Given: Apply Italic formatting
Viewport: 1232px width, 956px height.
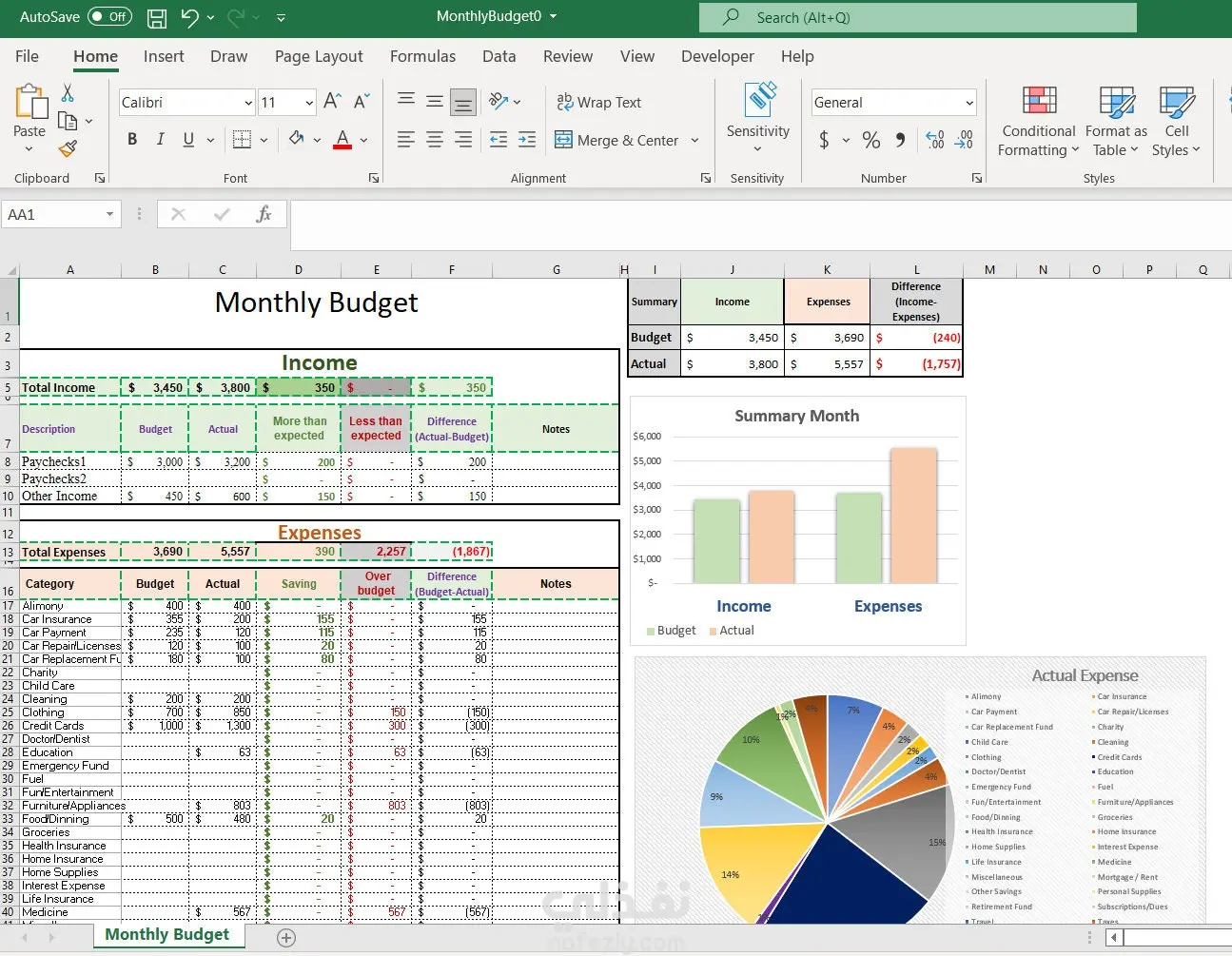Looking at the screenshot, I should coord(160,140).
